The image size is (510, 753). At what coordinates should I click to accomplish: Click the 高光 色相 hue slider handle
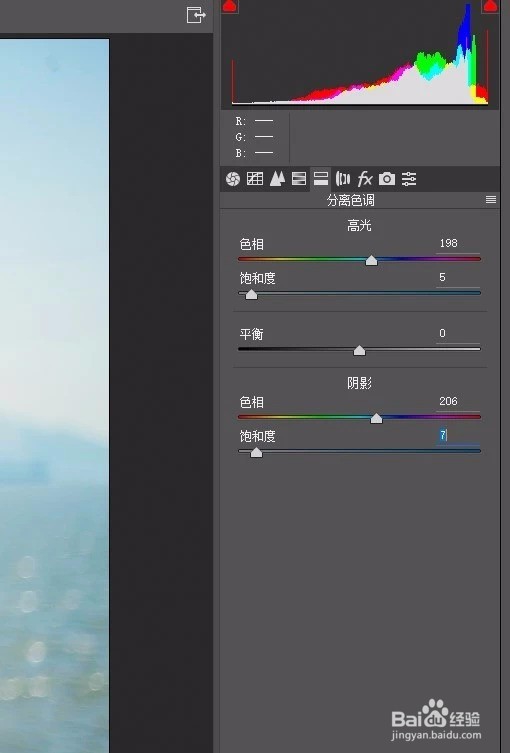pyautogui.click(x=371, y=260)
